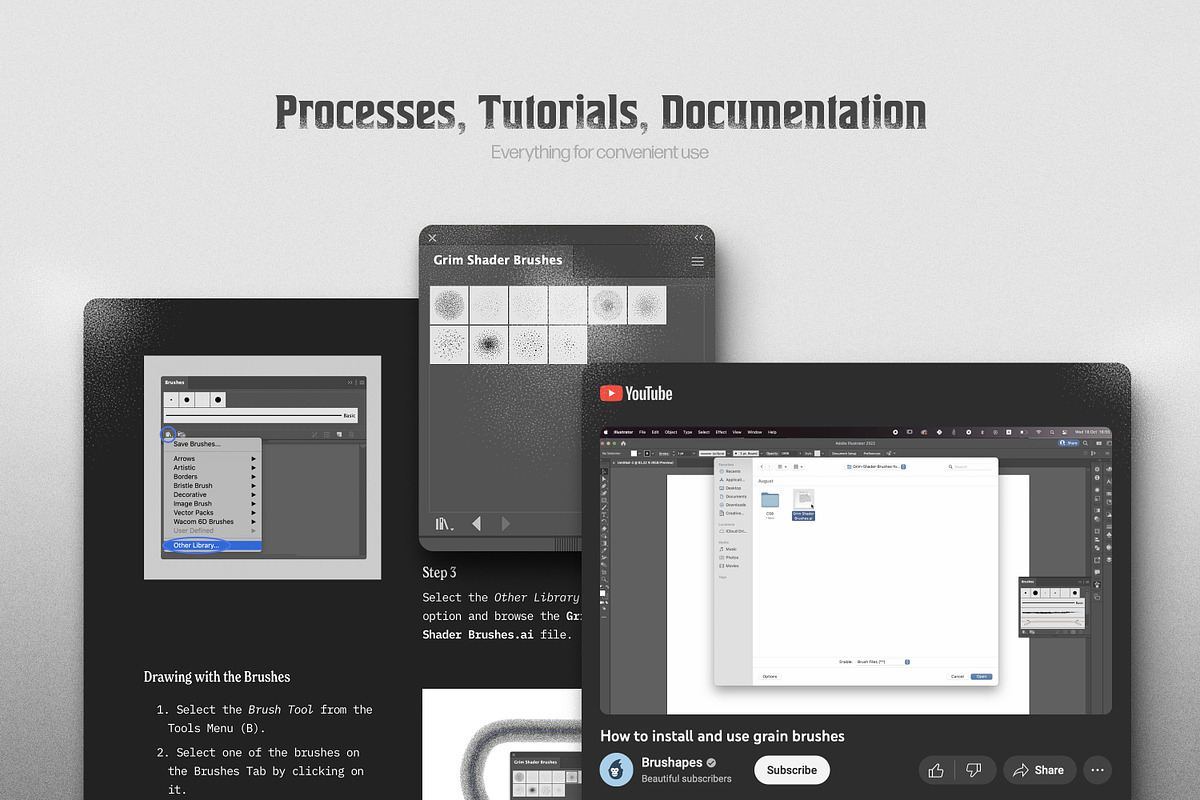The height and width of the screenshot is (800, 1200).
Task: Click the Share button under video
Action: tap(1038, 770)
